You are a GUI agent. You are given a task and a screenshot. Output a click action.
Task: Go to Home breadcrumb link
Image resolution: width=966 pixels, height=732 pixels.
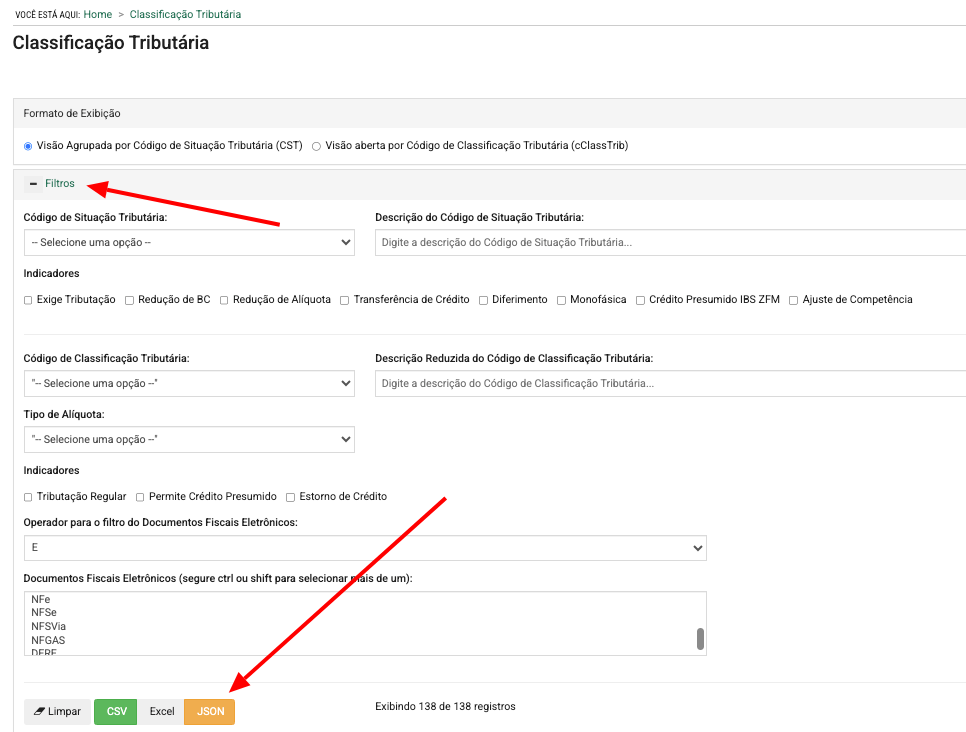coord(98,15)
